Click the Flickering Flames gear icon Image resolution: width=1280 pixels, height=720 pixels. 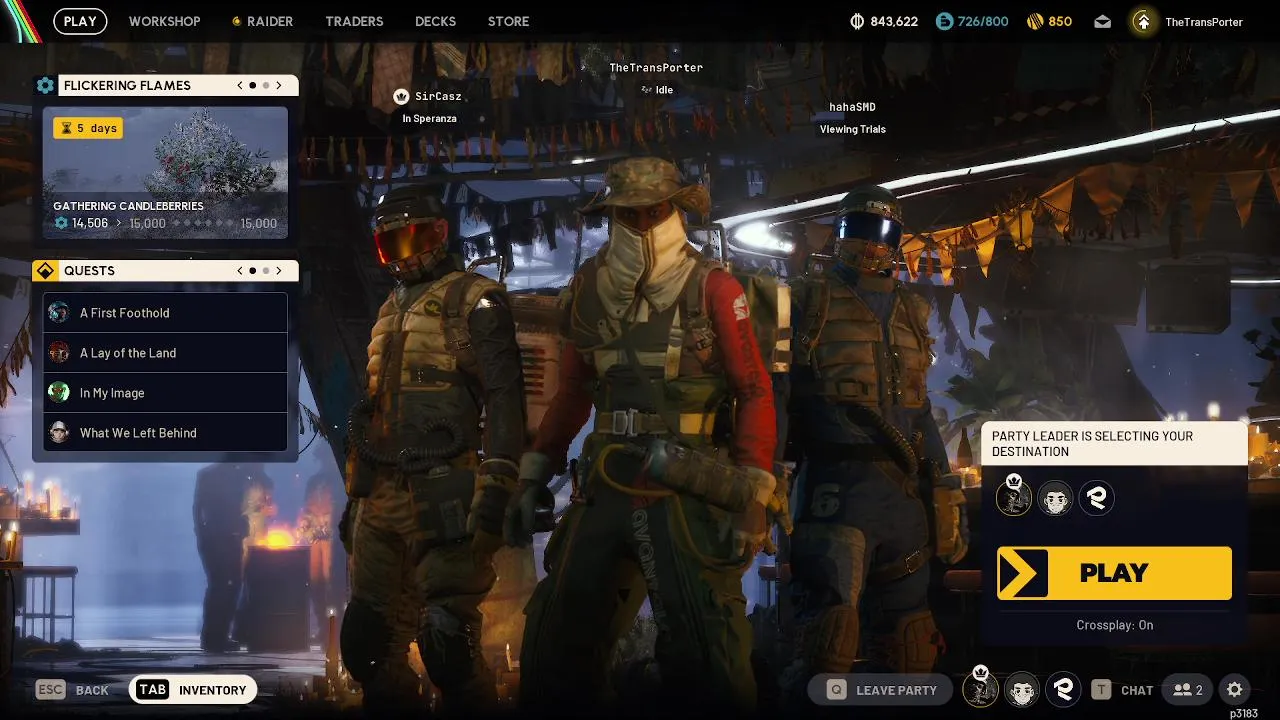[45, 85]
